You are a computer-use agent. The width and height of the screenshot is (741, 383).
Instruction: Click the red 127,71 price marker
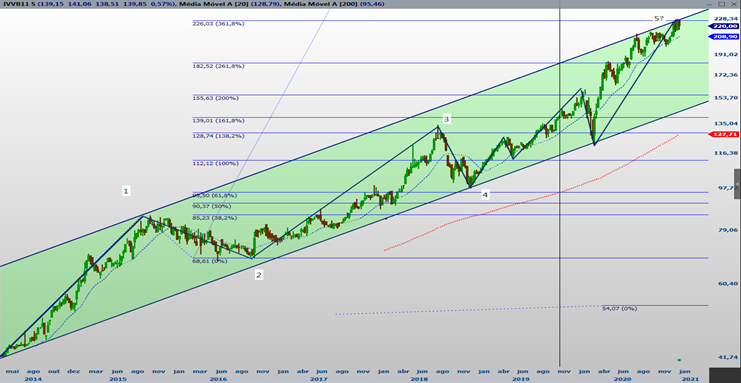tap(724, 134)
